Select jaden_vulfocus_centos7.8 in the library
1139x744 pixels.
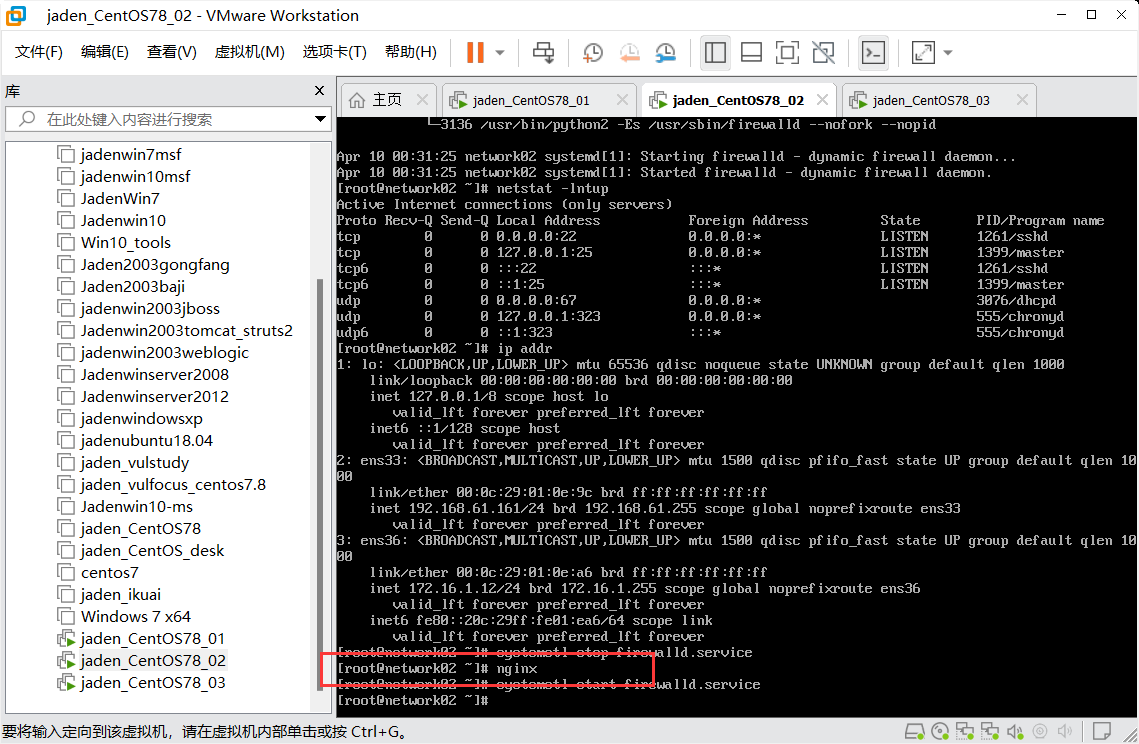point(173,485)
